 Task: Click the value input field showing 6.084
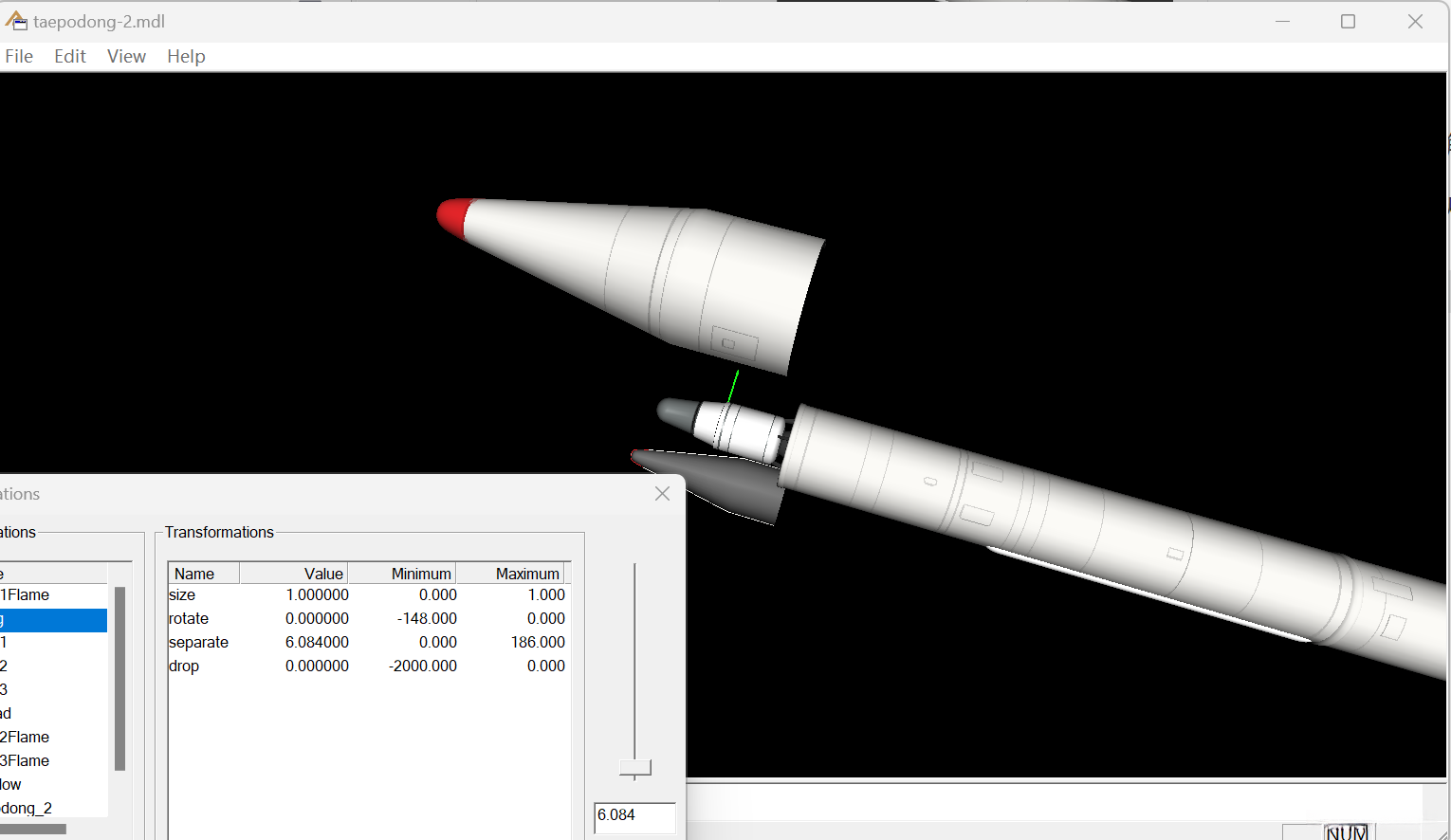click(634, 817)
